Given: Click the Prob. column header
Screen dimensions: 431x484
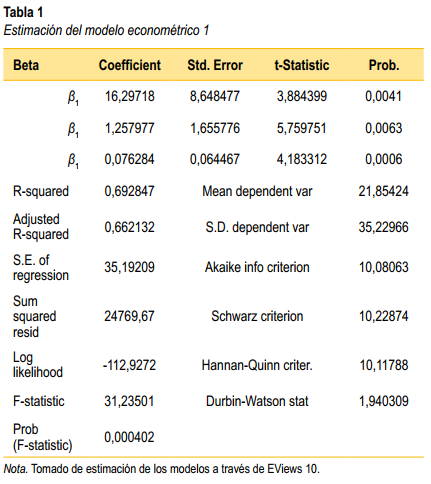Looking at the screenshot, I should click(x=384, y=65).
